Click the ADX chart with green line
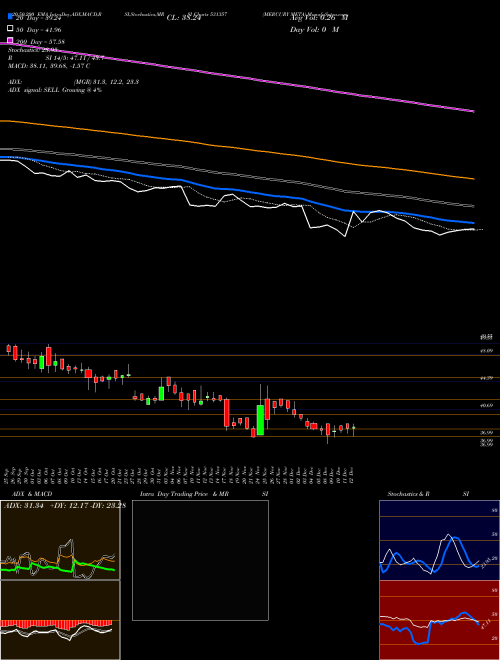 [x=60, y=540]
